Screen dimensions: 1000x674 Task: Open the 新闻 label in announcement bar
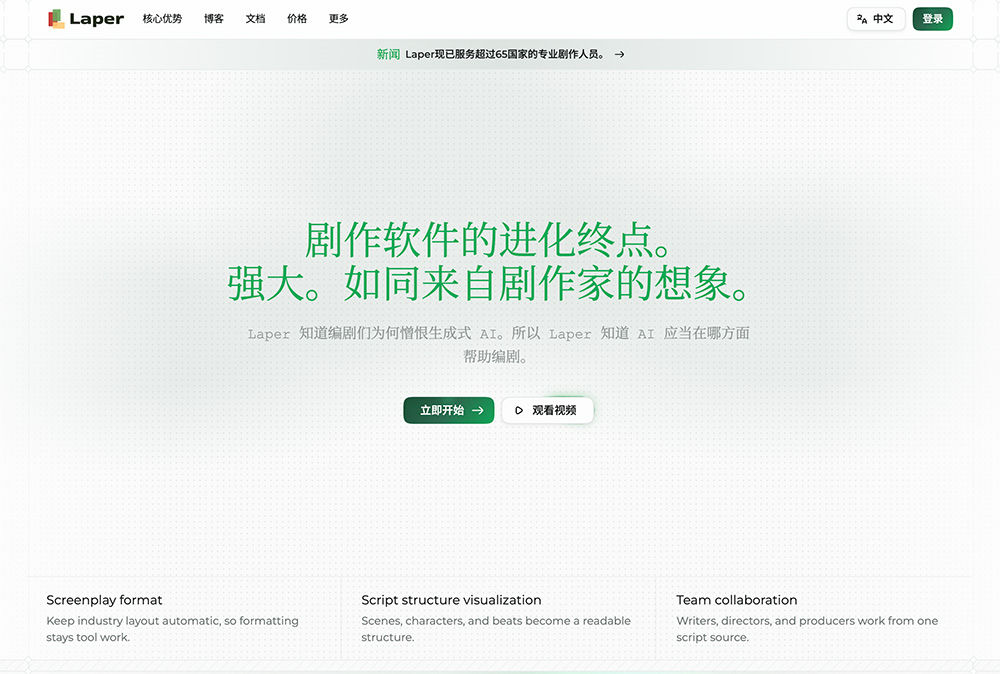point(388,55)
